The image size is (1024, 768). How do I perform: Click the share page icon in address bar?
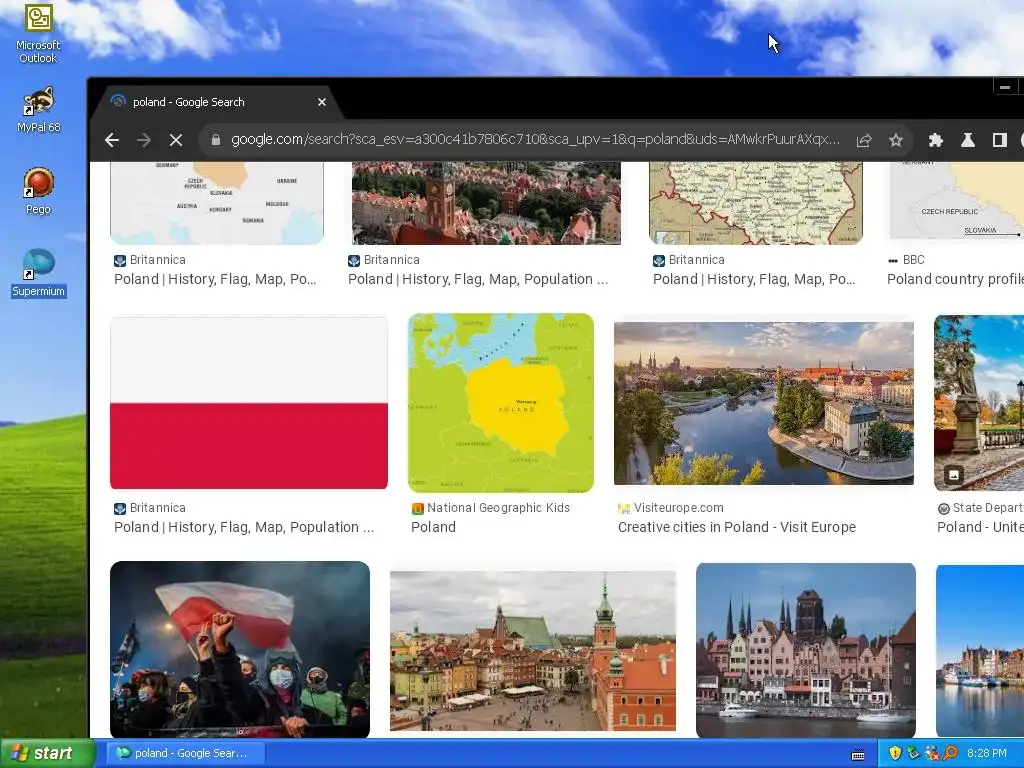[x=864, y=140]
